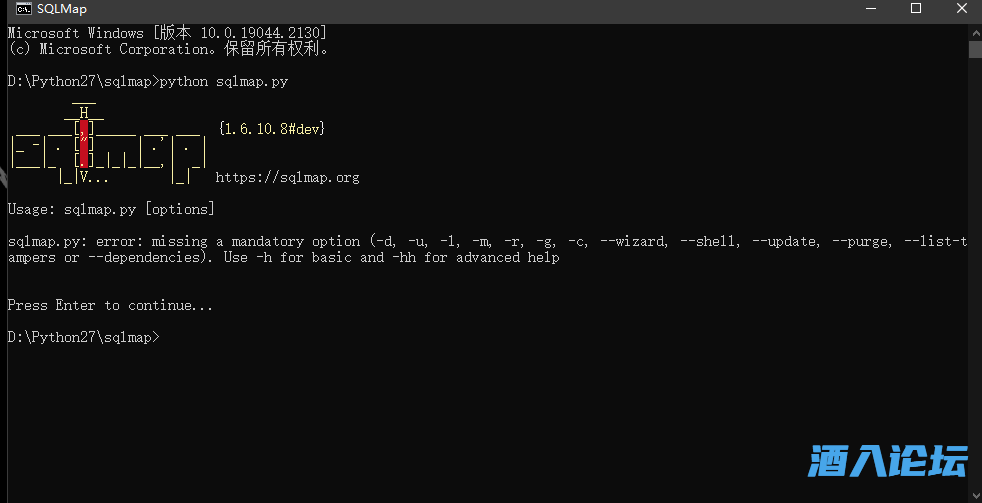Click the SQLMap window title text

(x=62, y=9)
